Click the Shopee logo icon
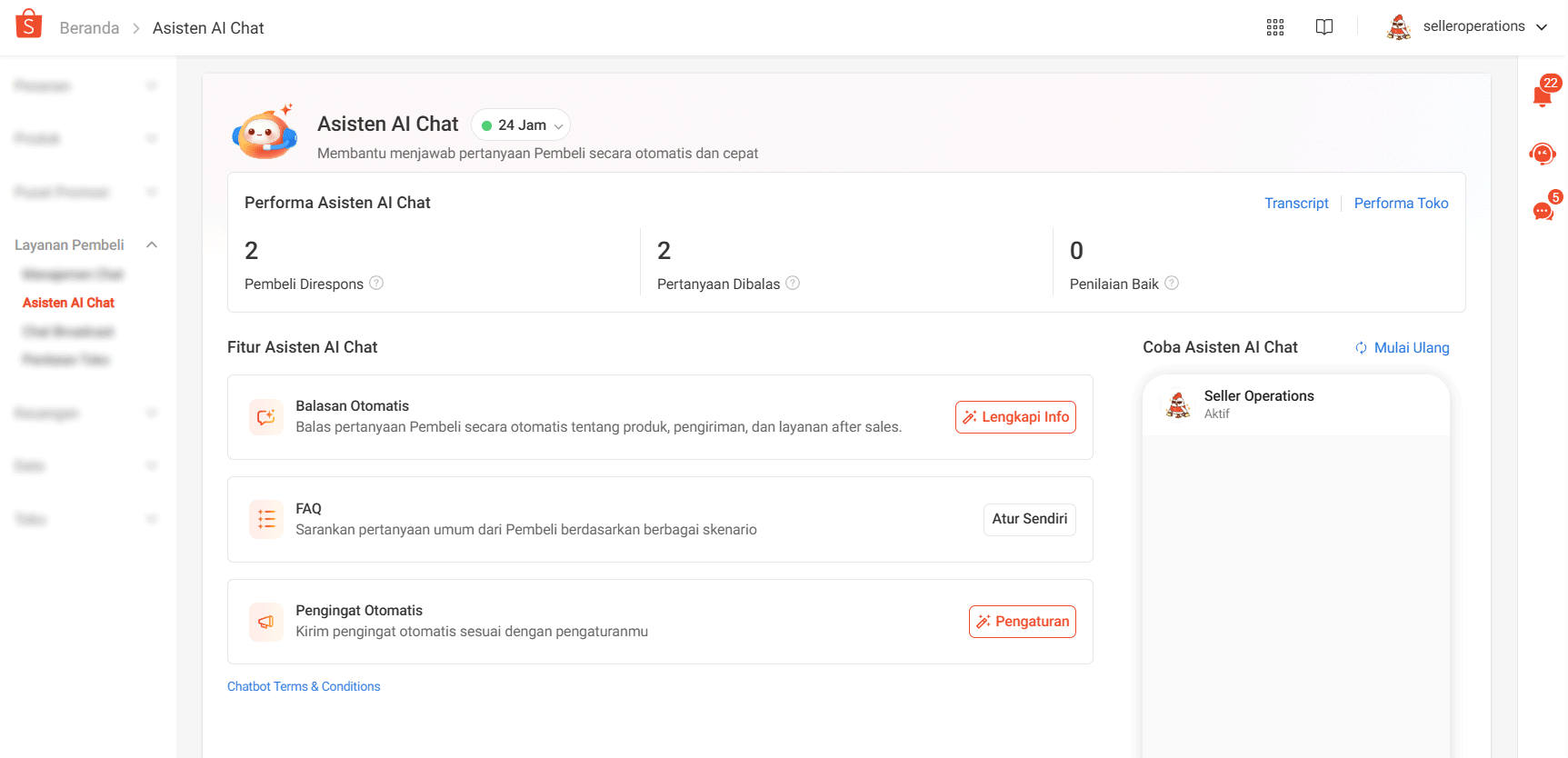 [x=29, y=24]
